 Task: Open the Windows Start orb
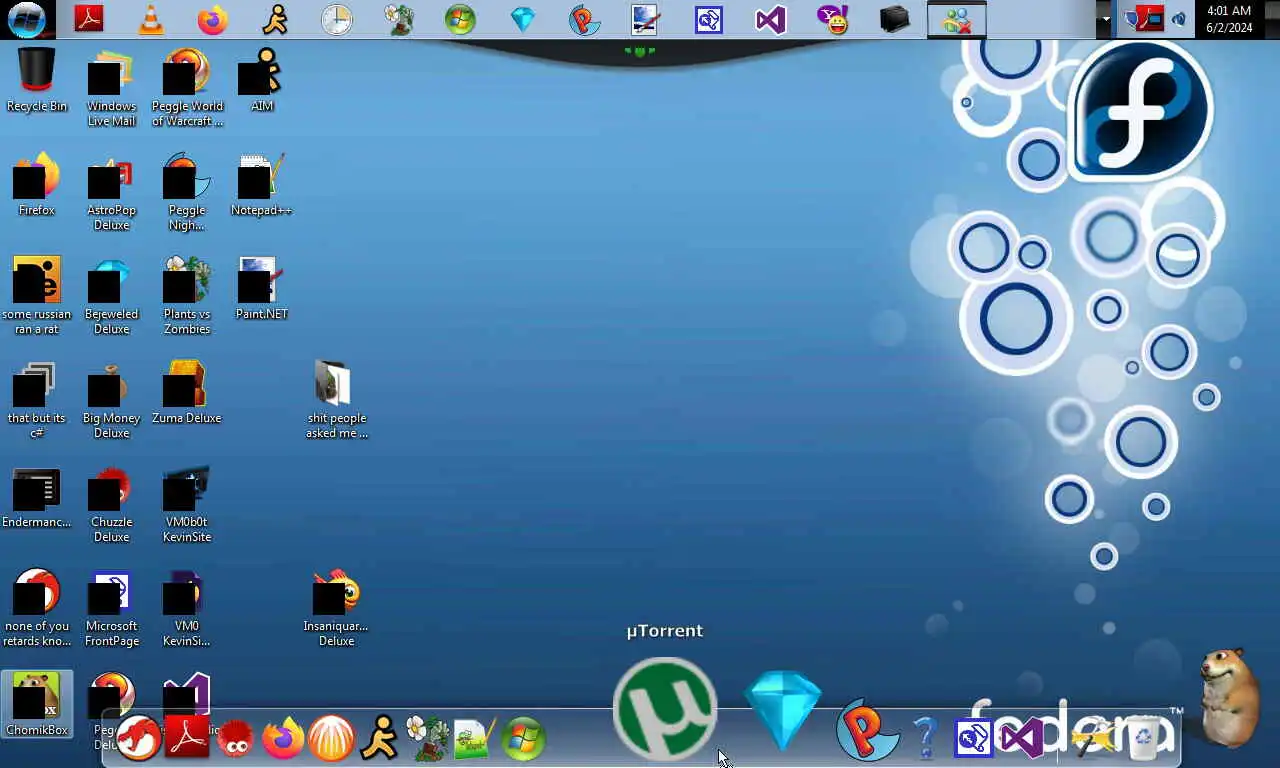click(26, 19)
